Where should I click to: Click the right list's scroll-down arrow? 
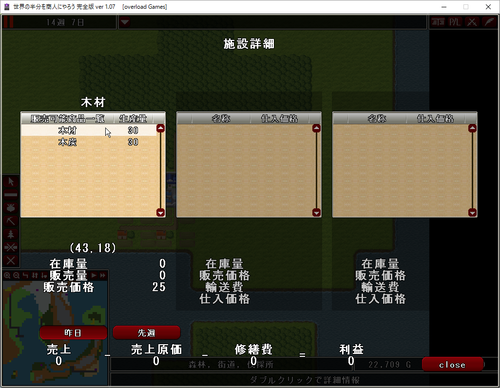pyautogui.click(x=472, y=212)
